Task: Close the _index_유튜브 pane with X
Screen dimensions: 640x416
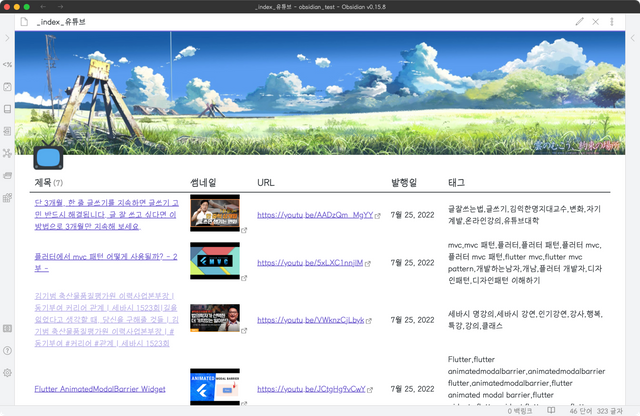Action: point(596,22)
